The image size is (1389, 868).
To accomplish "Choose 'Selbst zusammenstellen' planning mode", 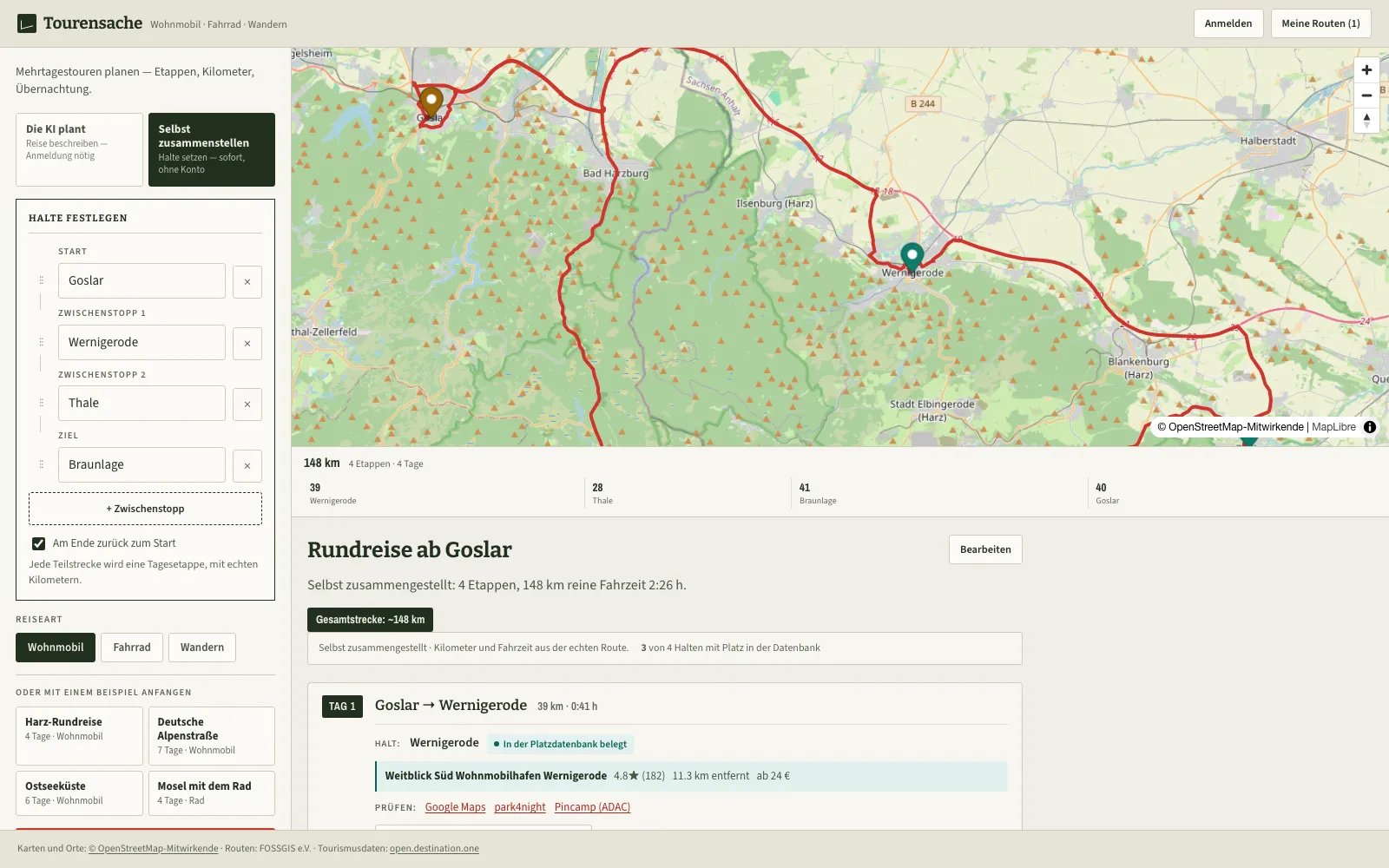I will pos(212,149).
